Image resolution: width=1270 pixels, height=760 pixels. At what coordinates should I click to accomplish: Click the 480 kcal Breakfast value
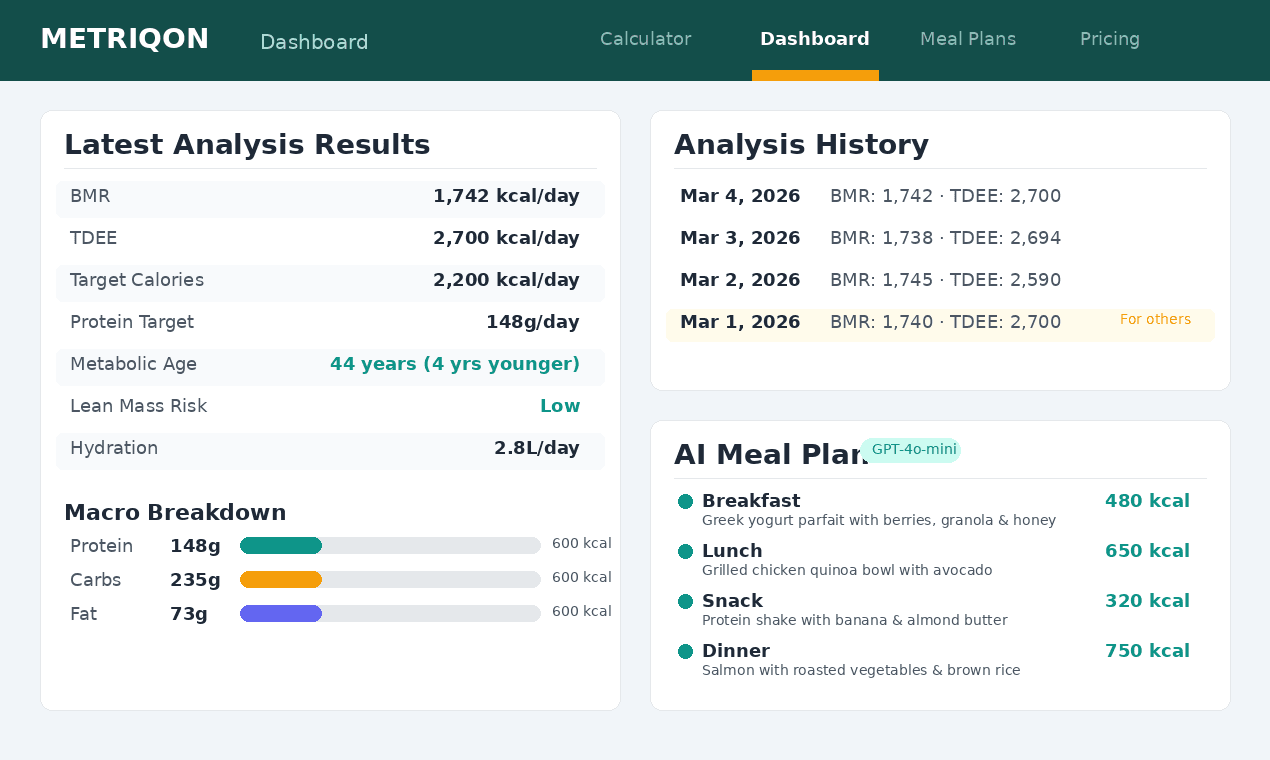pos(1147,500)
